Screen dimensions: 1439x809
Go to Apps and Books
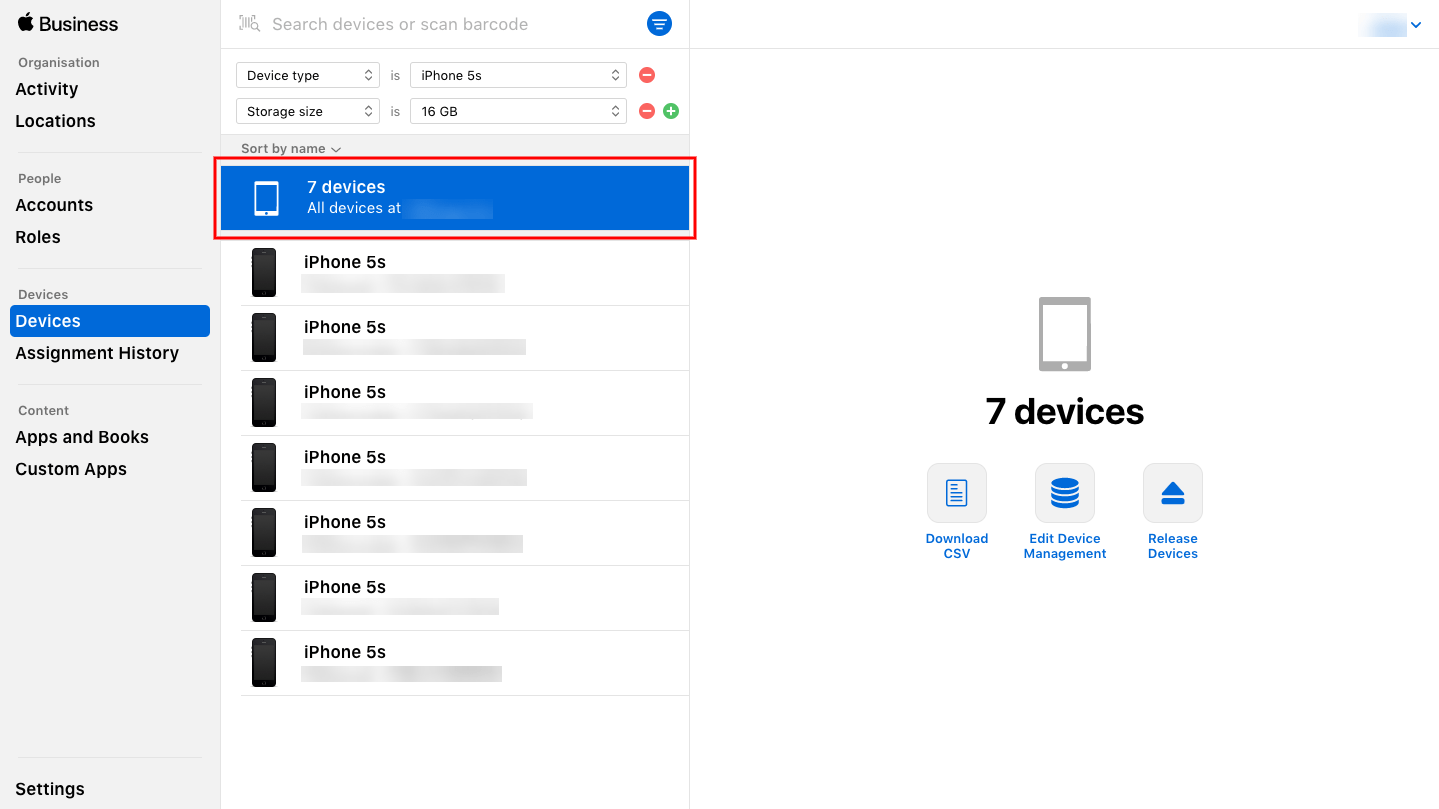81,437
